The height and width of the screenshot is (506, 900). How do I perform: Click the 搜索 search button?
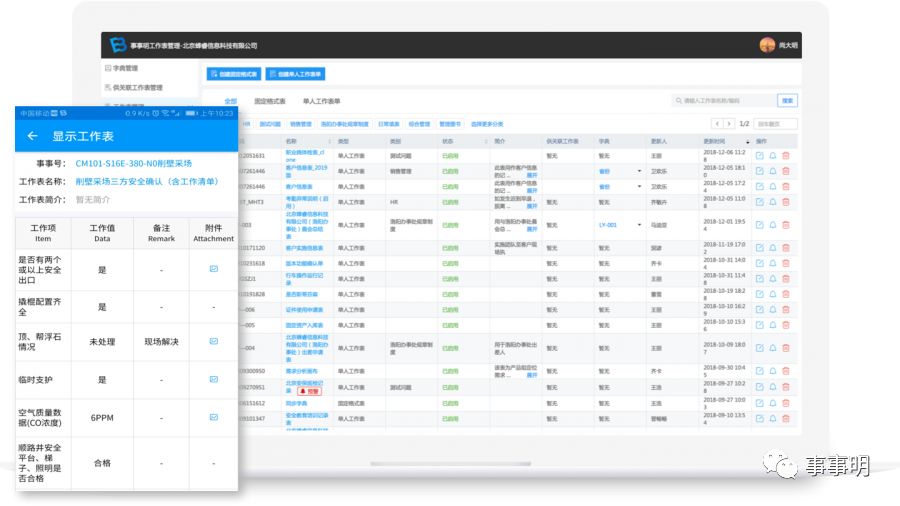(788, 101)
